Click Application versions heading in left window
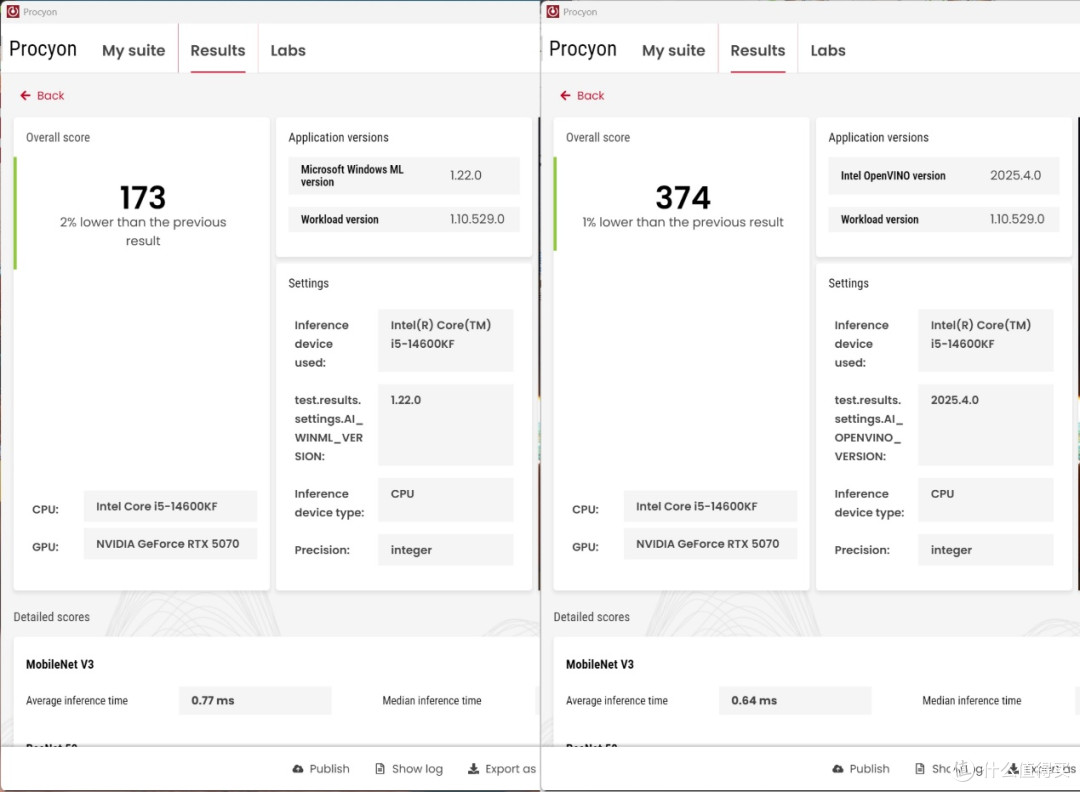The image size is (1080, 792). click(338, 138)
